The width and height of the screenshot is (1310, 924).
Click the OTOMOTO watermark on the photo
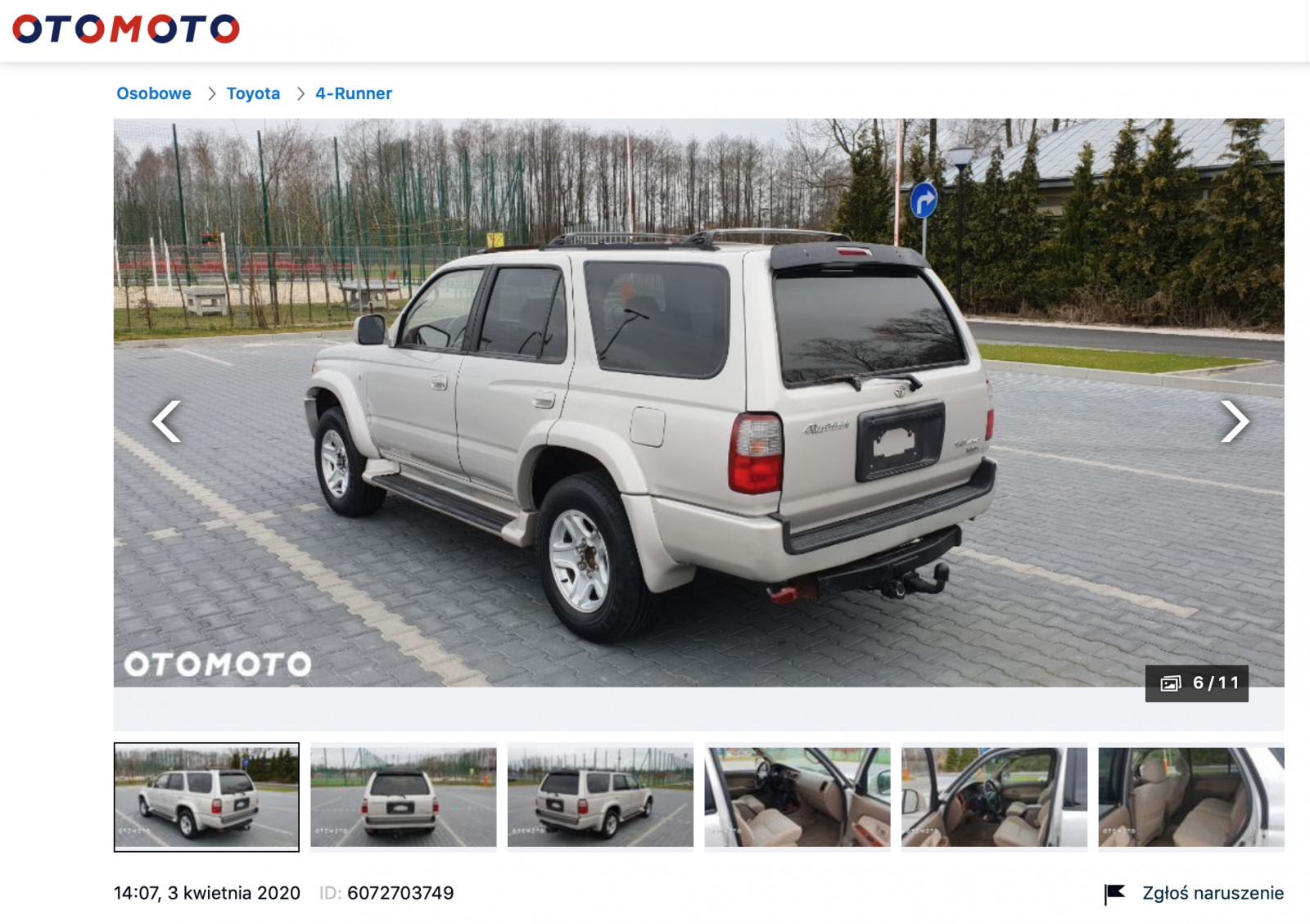coord(218,664)
